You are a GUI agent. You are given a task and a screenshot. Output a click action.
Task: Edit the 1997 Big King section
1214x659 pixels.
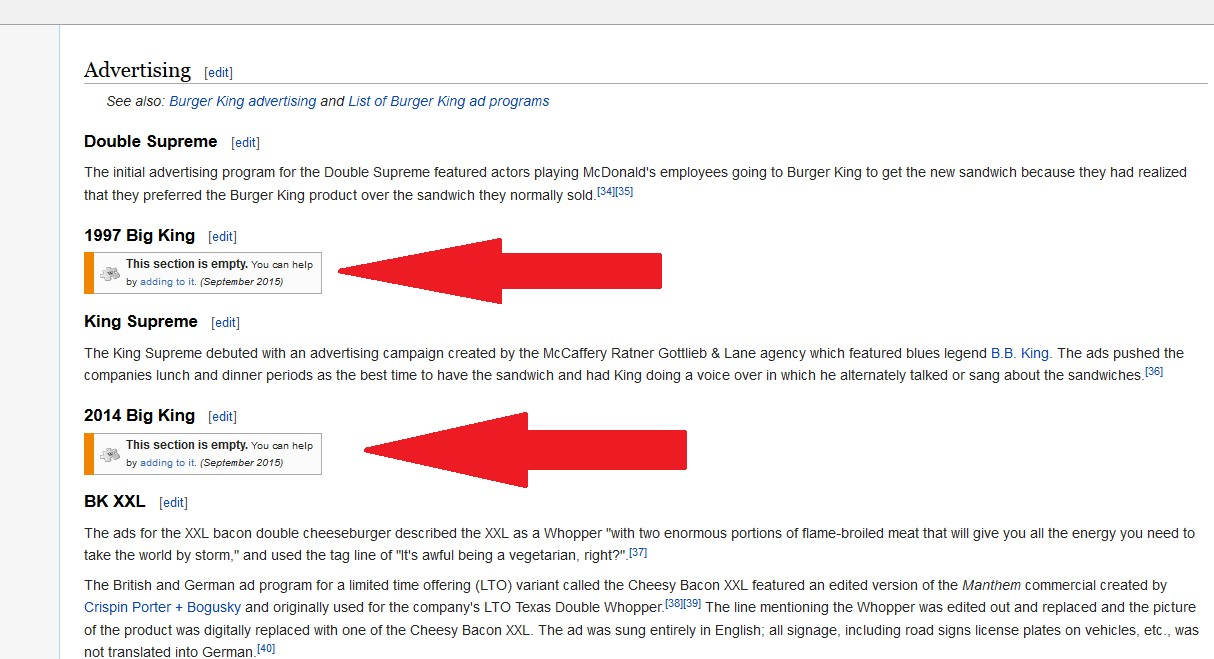point(222,237)
